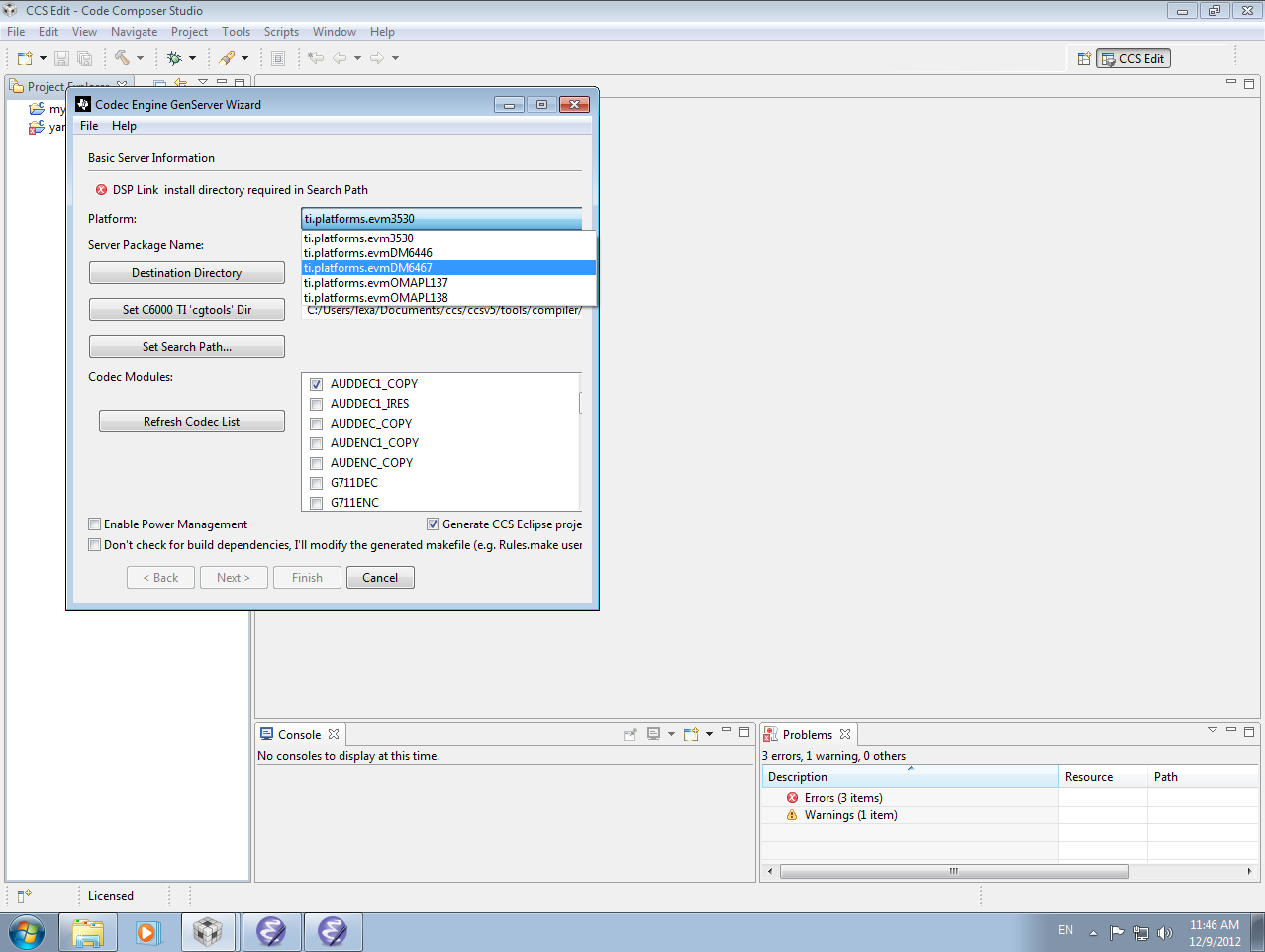
Task: Switch to the Console tab
Action: [299, 735]
